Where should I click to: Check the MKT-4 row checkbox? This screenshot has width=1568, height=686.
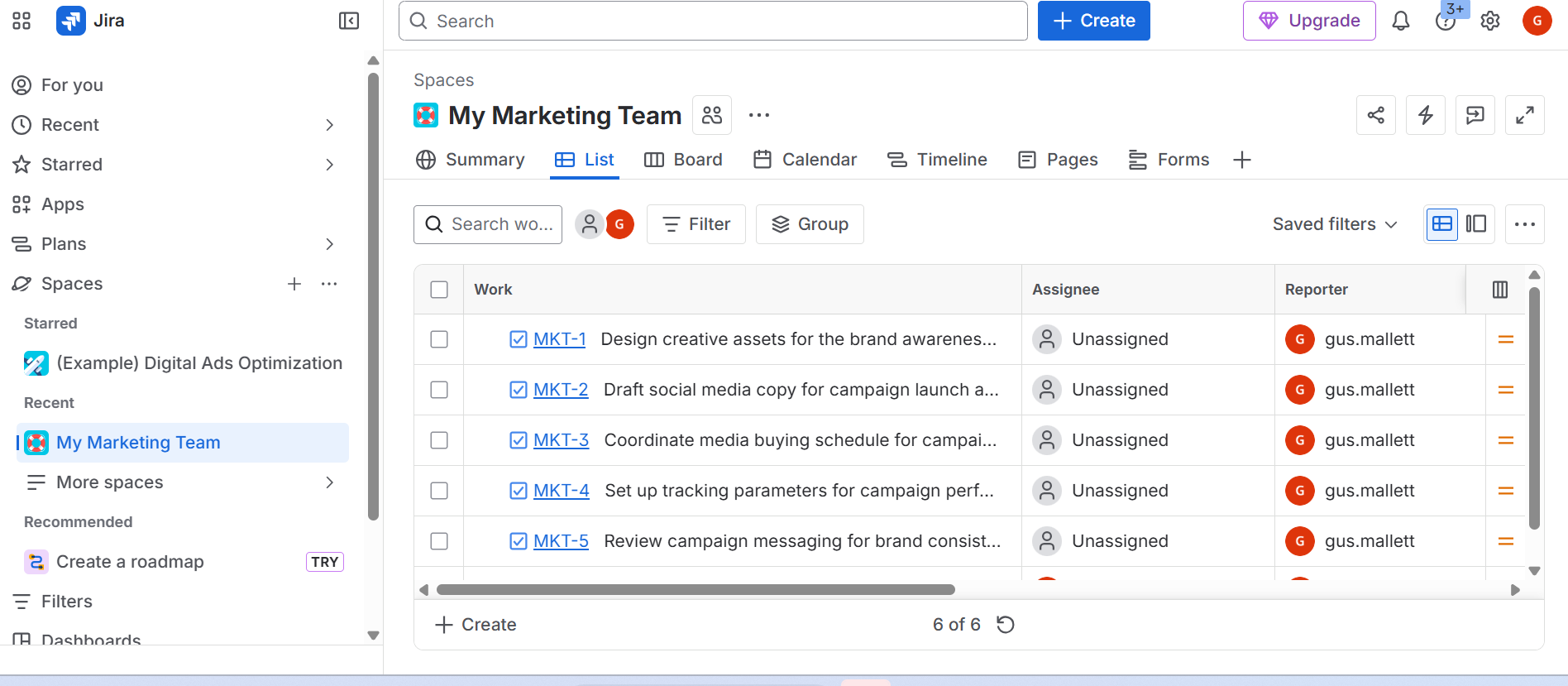click(x=439, y=491)
